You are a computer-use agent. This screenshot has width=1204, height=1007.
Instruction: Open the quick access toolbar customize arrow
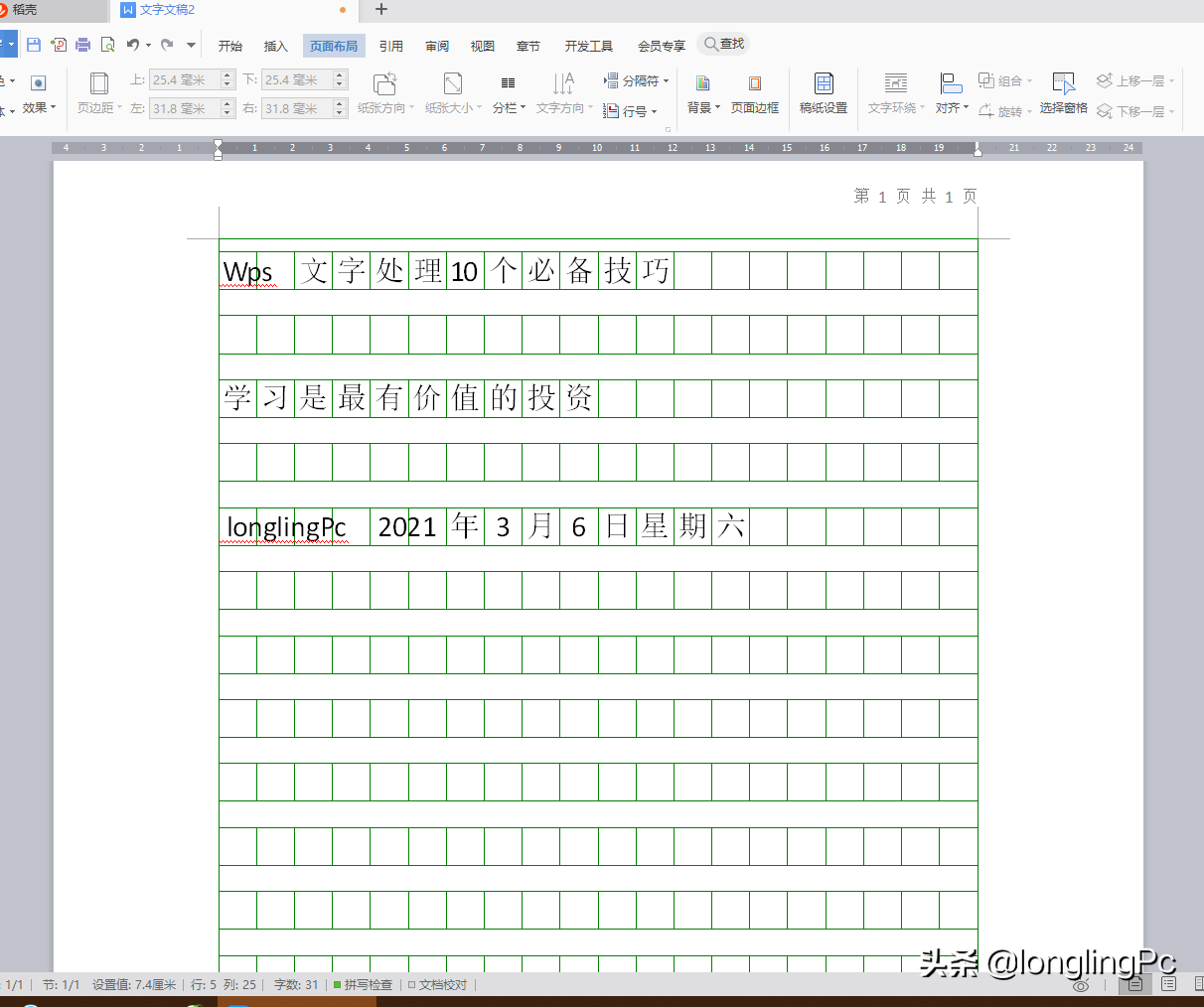[x=192, y=45]
